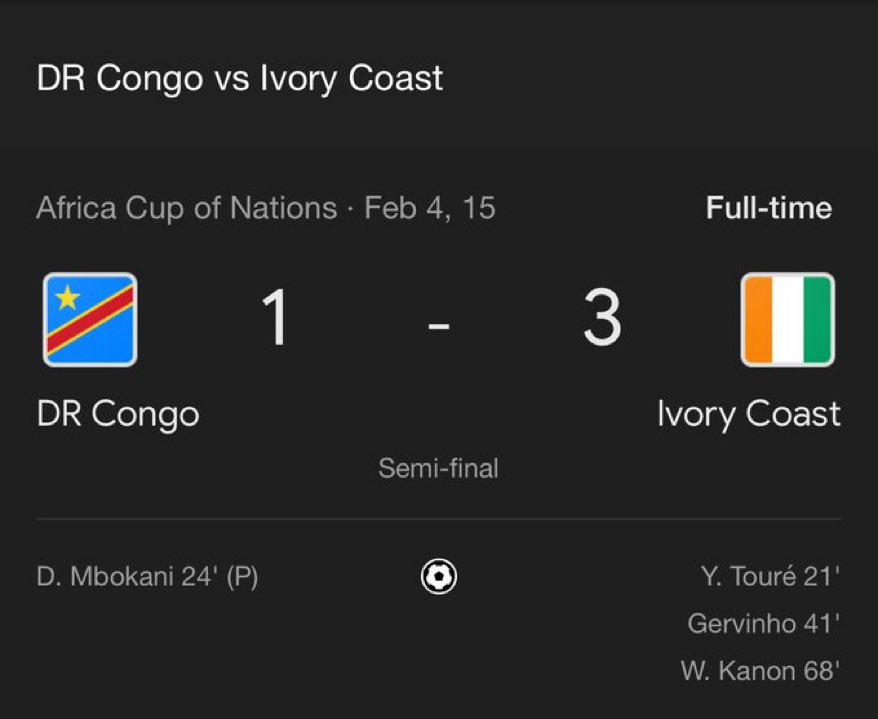Select scorer W. Kanon 68'

point(760,670)
